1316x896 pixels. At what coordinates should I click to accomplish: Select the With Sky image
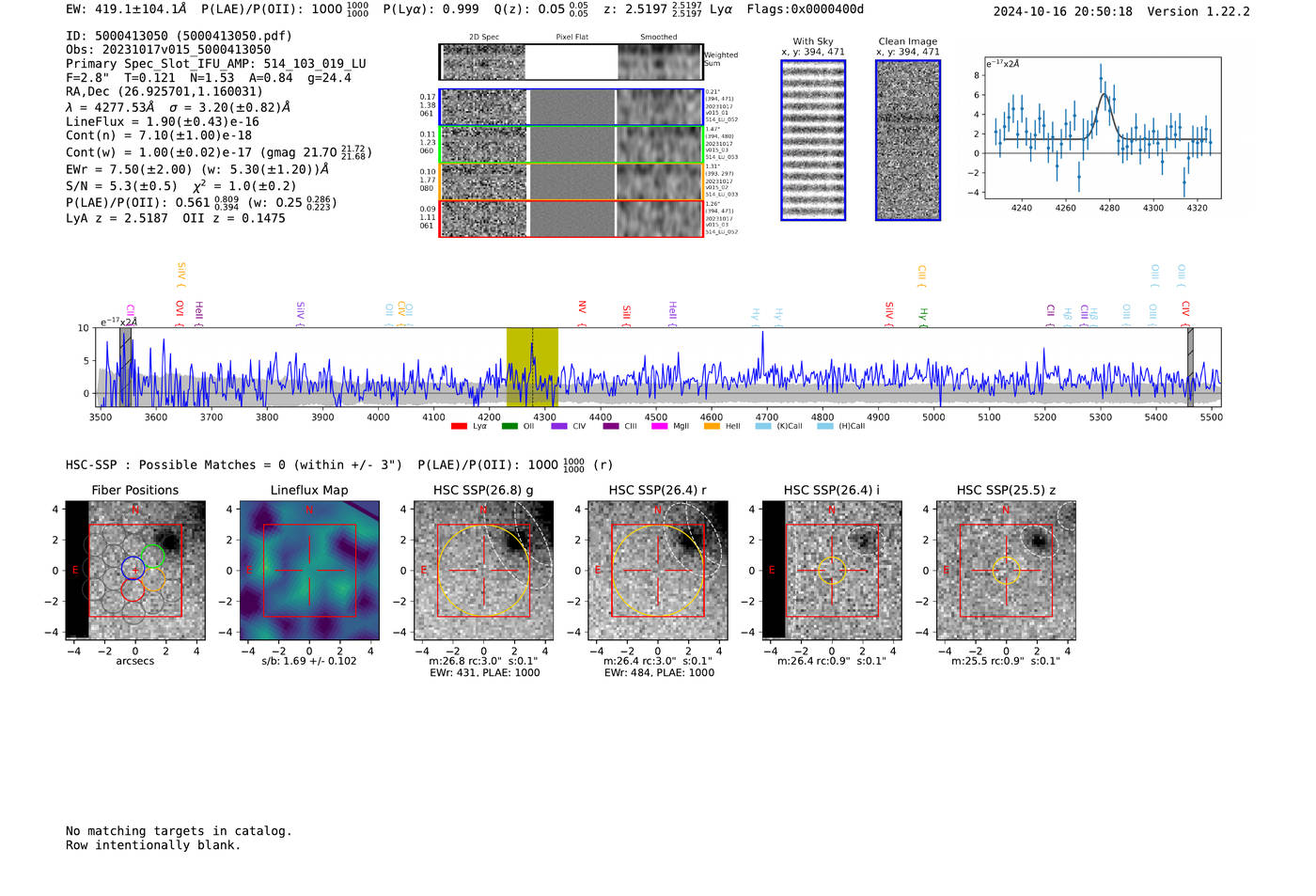pos(813,140)
